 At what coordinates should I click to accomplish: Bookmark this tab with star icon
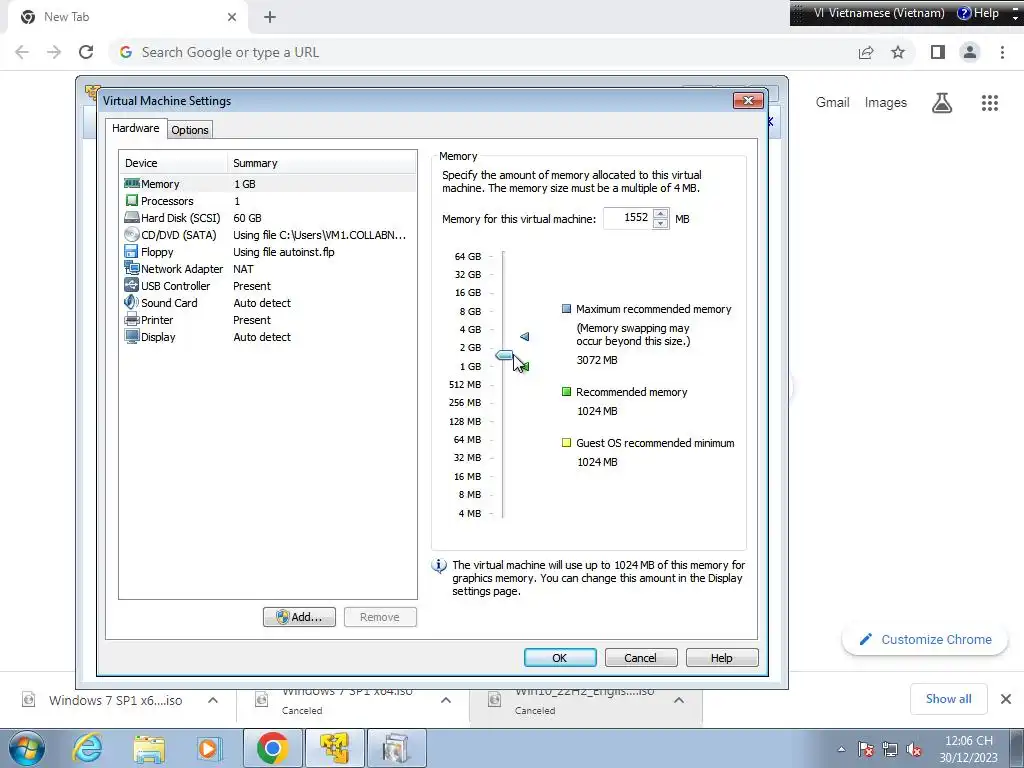[x=898, y=52]
